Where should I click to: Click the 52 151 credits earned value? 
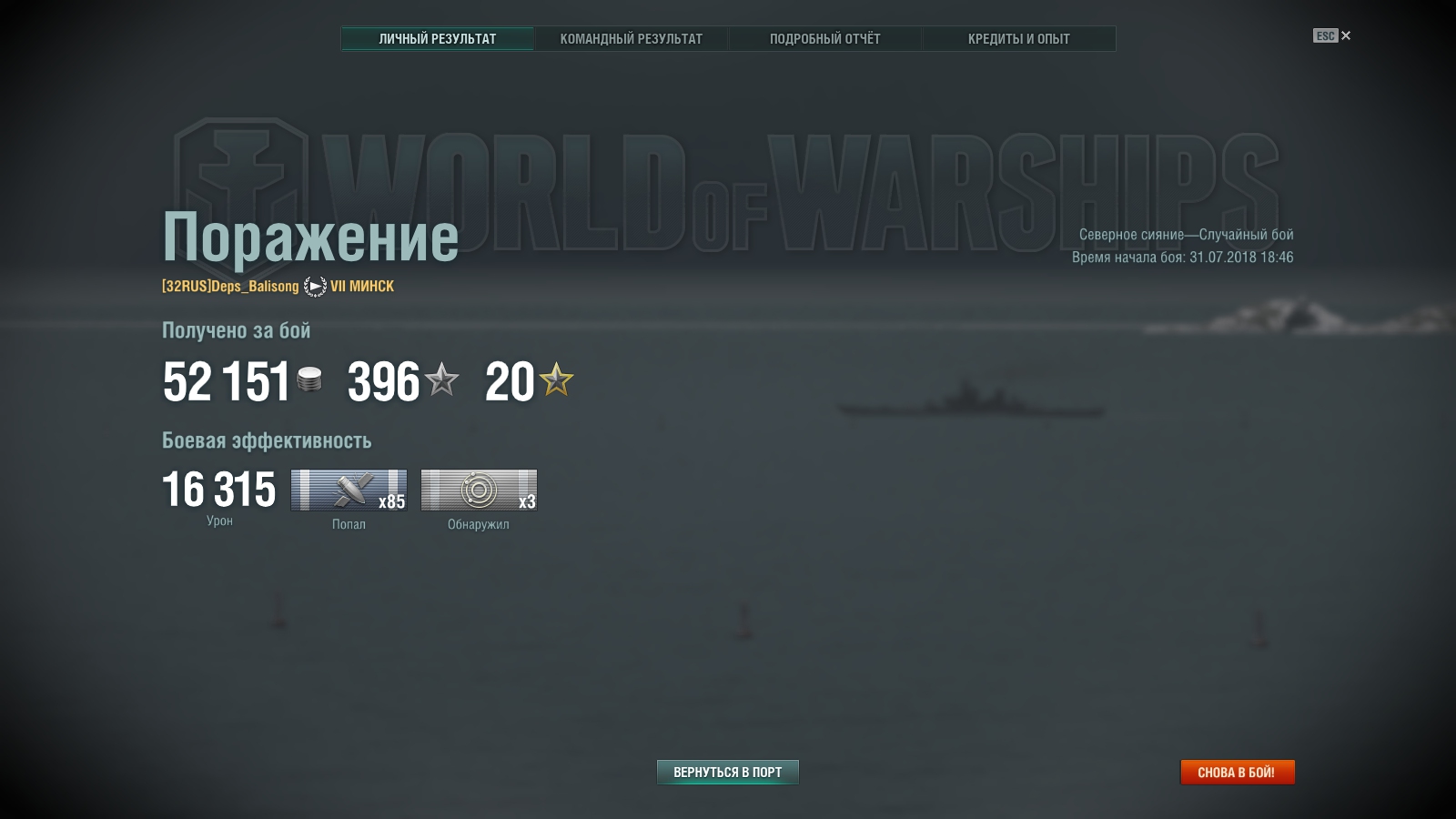click(x=227, y=381)
